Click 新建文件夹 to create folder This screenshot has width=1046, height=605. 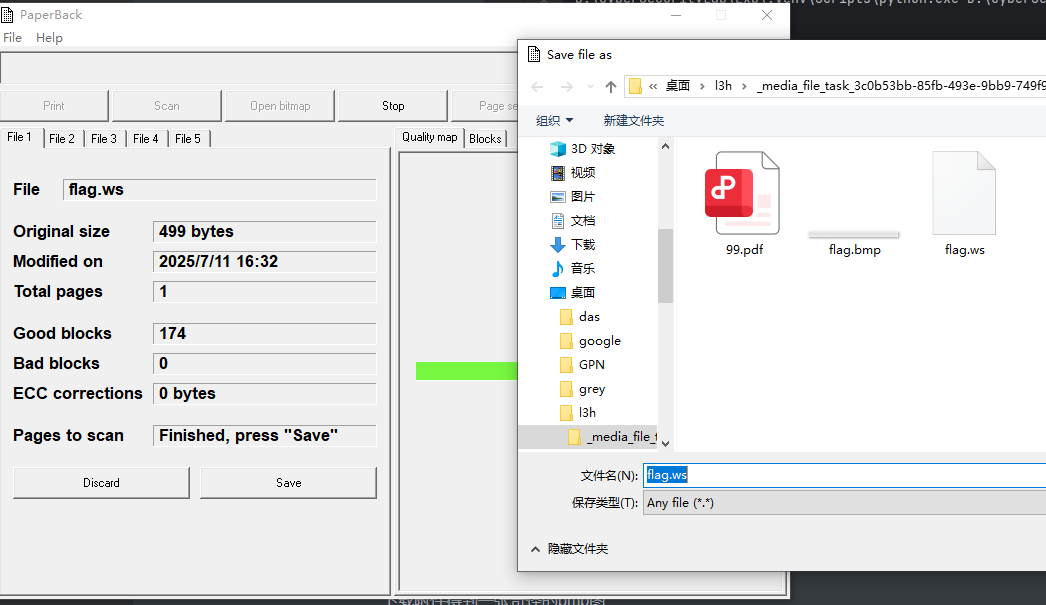634,121
